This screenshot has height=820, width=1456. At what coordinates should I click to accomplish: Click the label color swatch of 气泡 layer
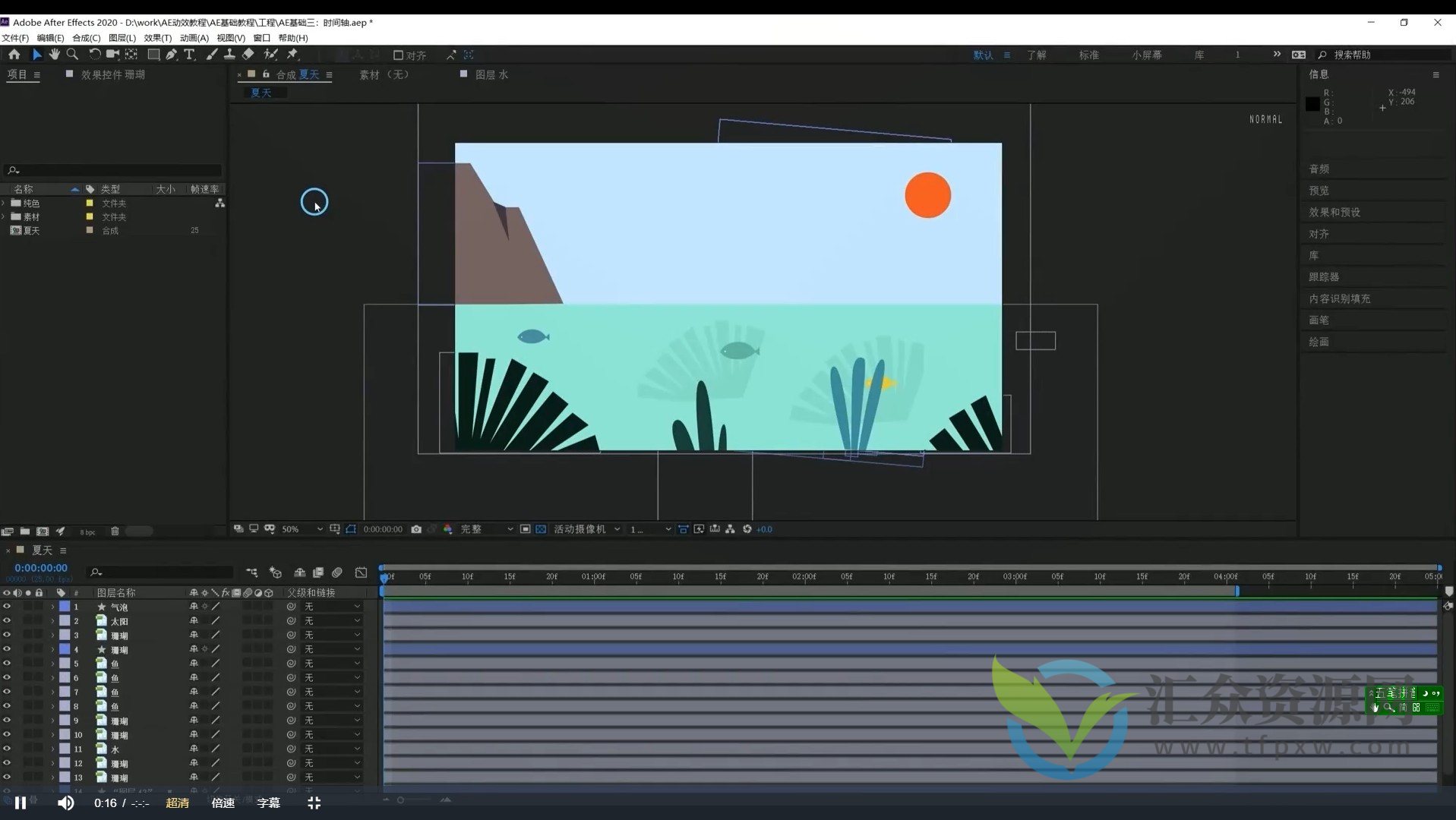click(x=65, y=607)
